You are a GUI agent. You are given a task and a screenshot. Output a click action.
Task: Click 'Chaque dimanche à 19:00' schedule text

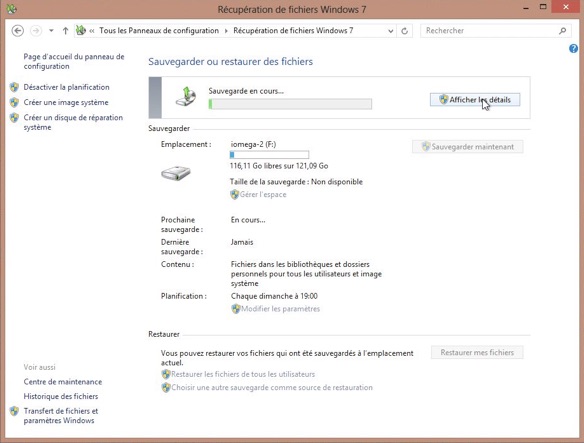274,296
